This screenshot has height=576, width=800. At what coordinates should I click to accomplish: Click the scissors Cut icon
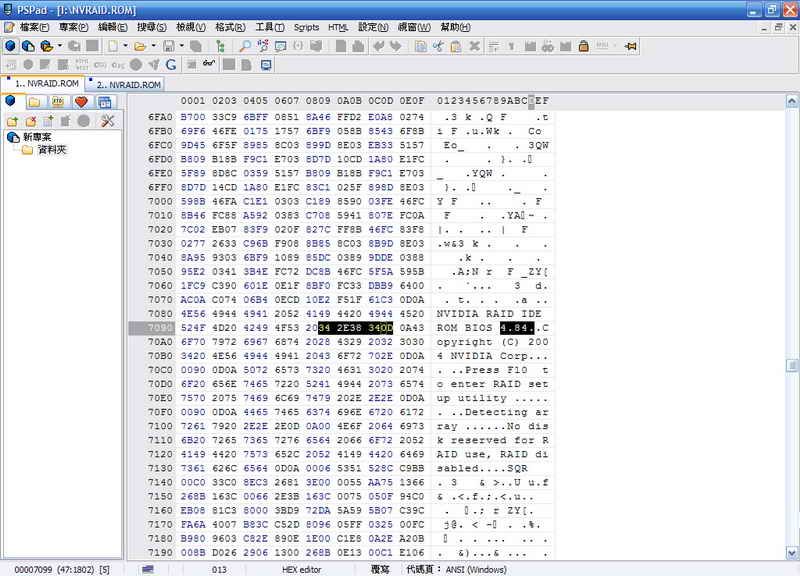[x=438, y=46]
